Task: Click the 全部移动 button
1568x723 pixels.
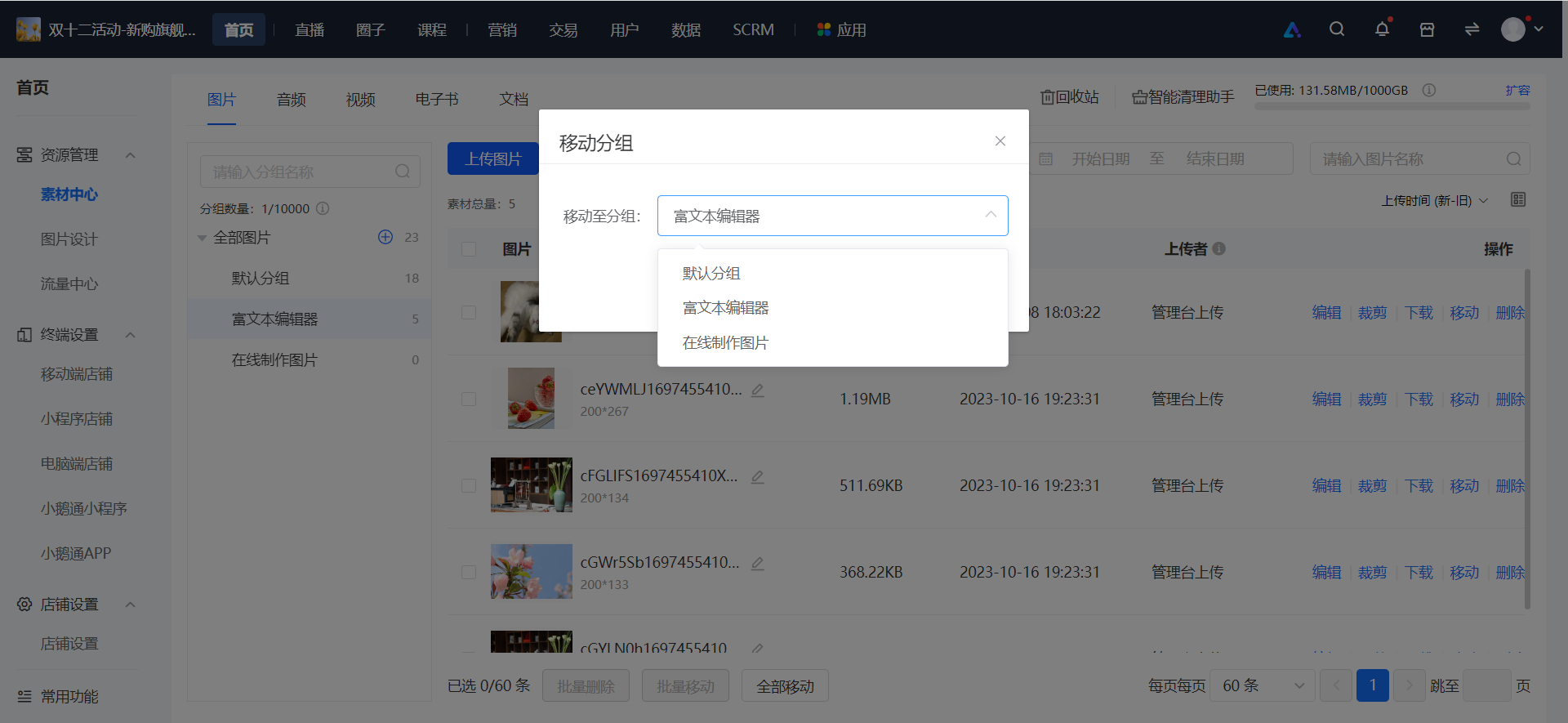Action: 785,685
